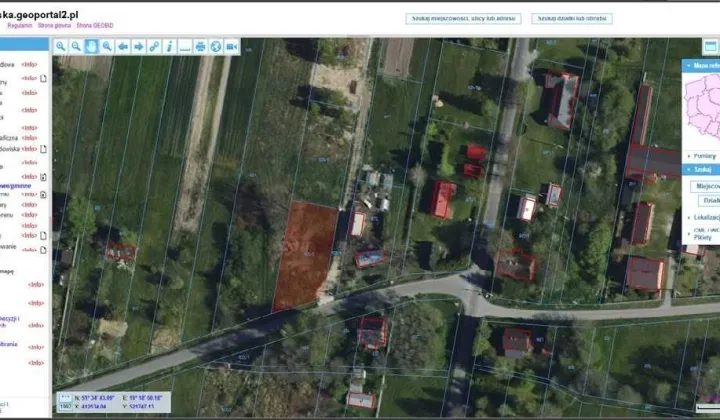Select the zoom in magnifier tool

(61, 46)
